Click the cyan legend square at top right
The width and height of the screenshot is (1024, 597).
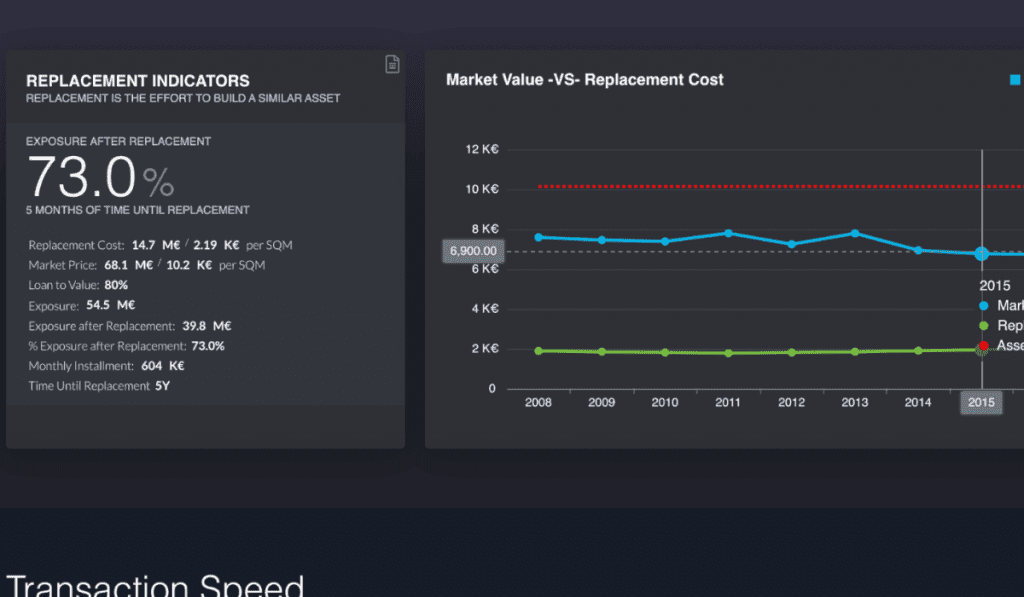(1016, 77)
